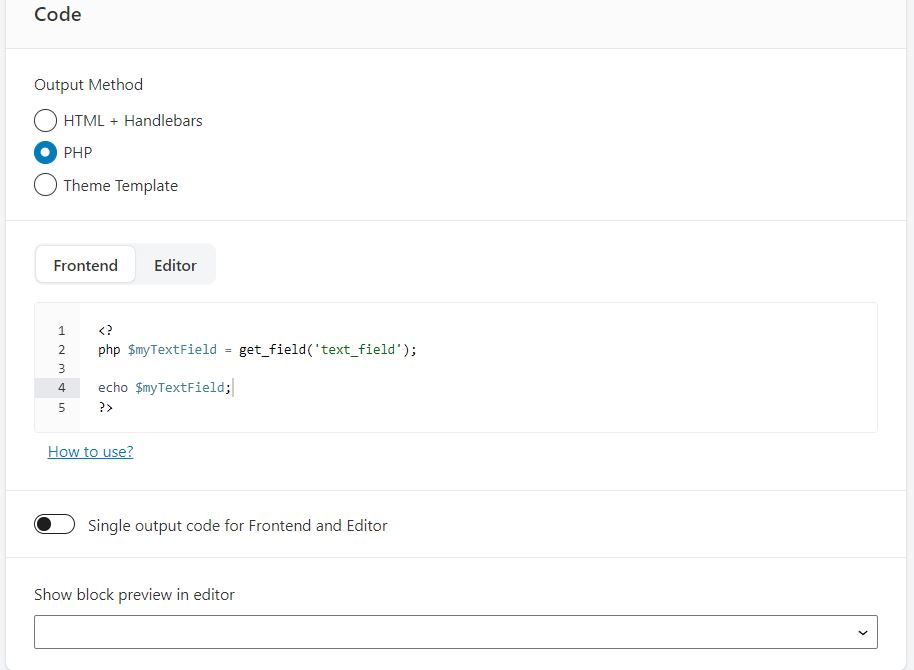Click line number 1 in code gutter

62,331
